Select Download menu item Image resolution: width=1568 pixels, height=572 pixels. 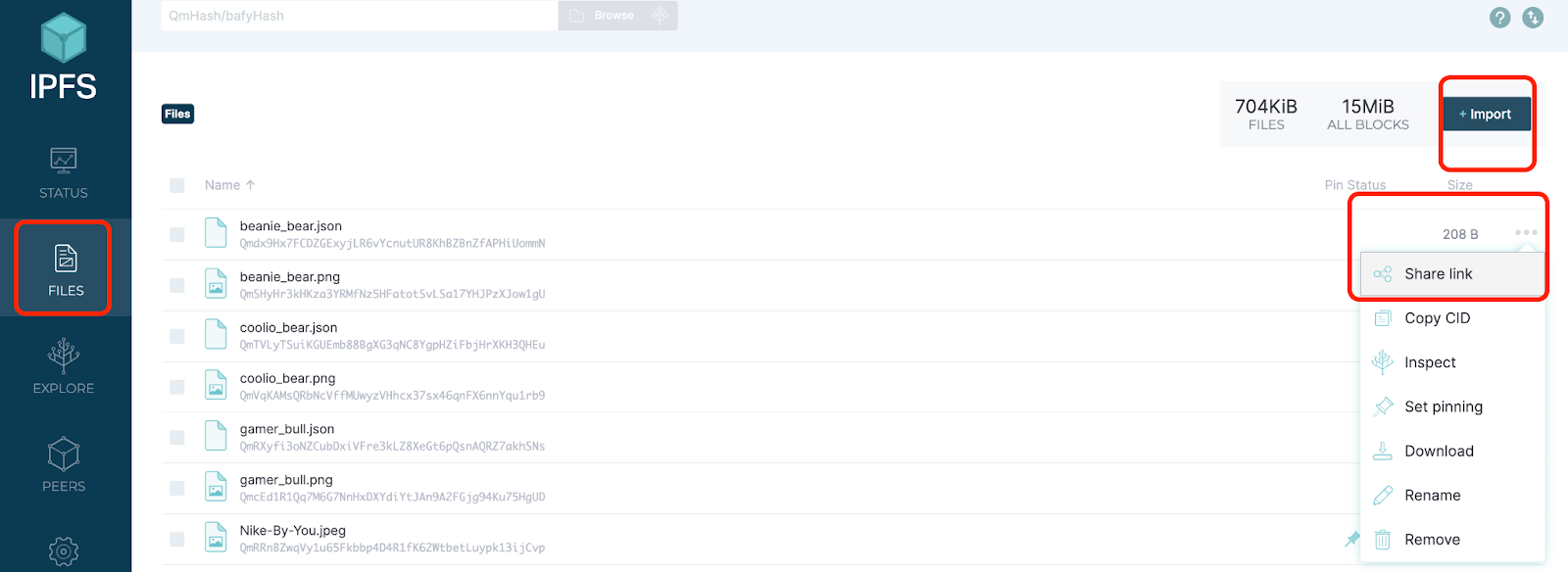click(1452, 451)
